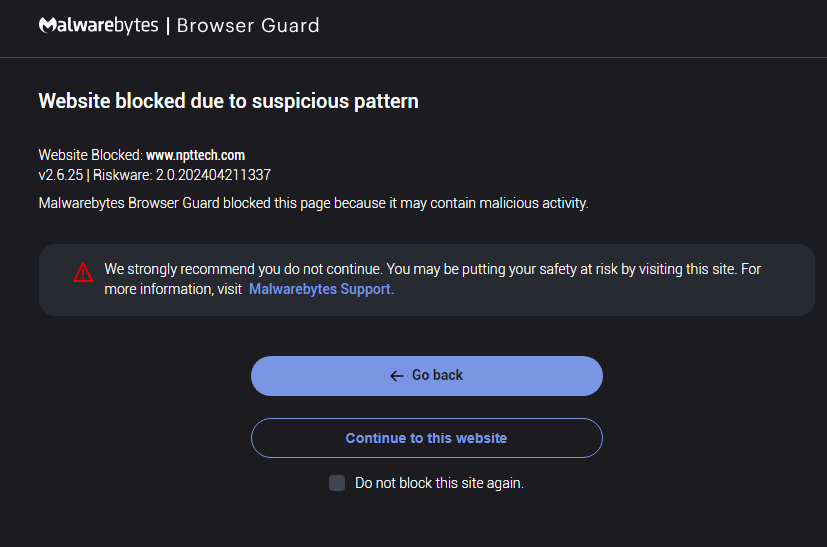Select the Browser Guard title text

click(248, 25)
